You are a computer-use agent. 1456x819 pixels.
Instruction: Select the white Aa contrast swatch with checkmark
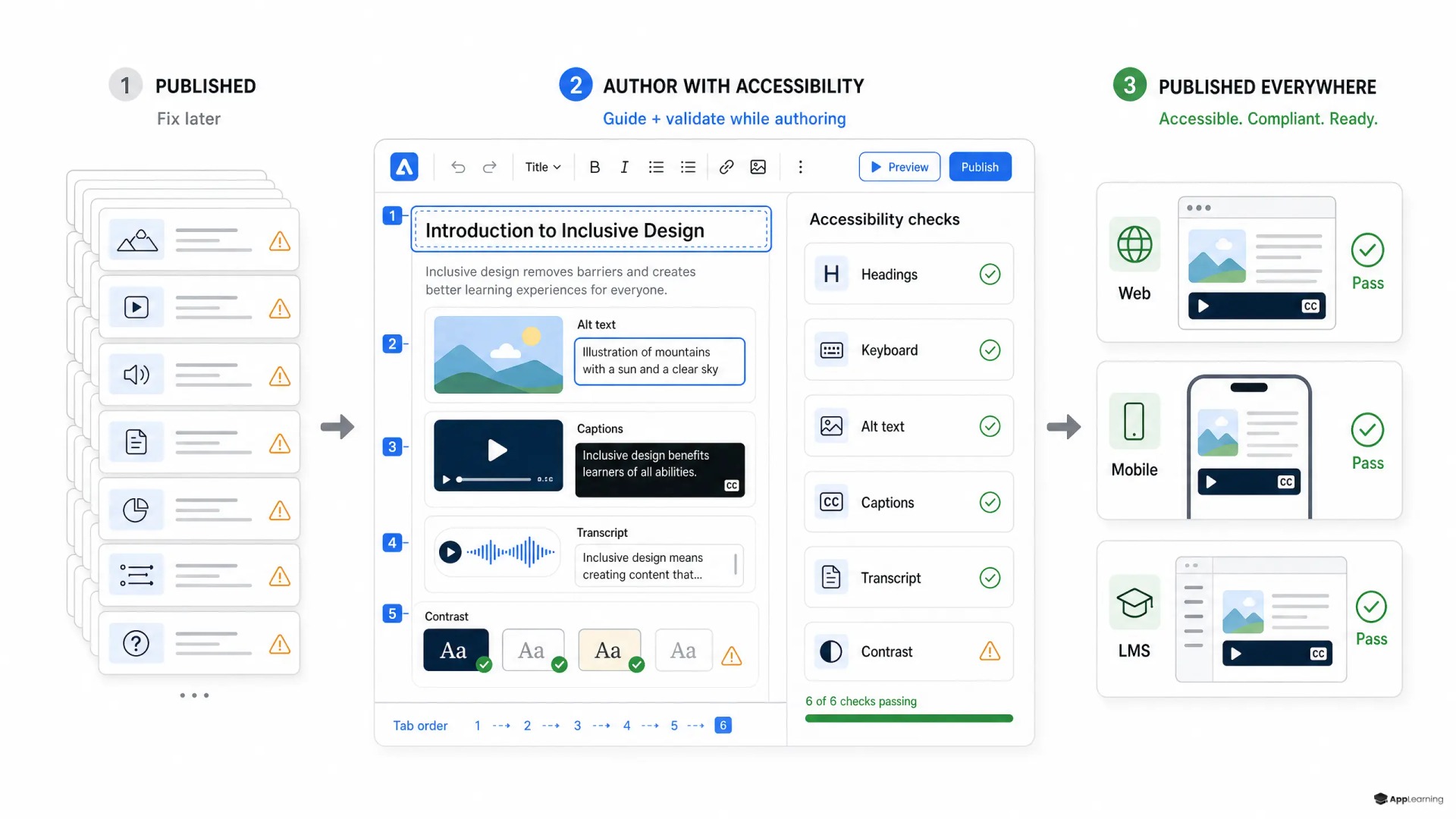[x=533, y=650]
